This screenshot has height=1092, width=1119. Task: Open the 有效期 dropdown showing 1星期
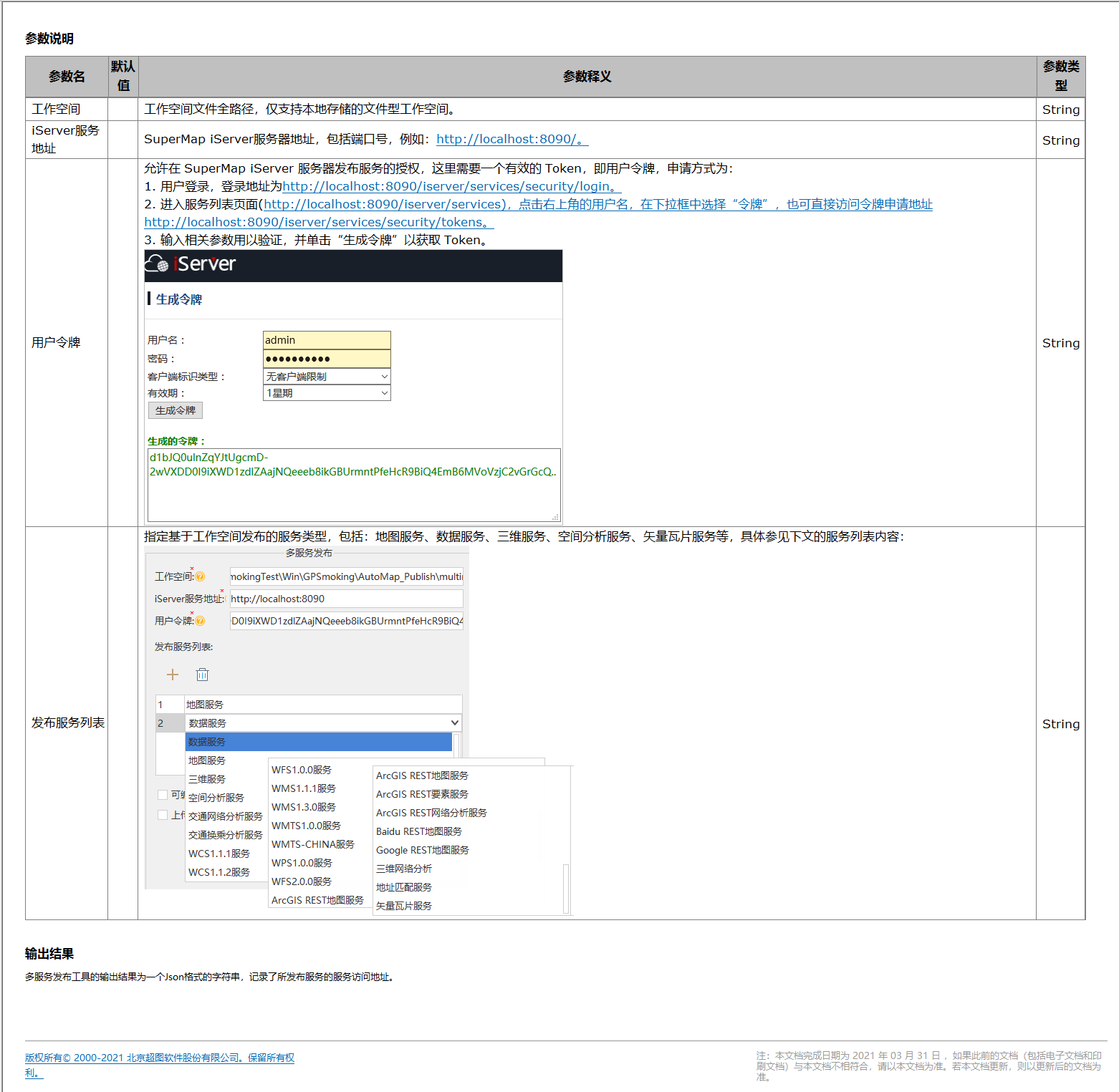pyautogui.click(x=327, y=393)
